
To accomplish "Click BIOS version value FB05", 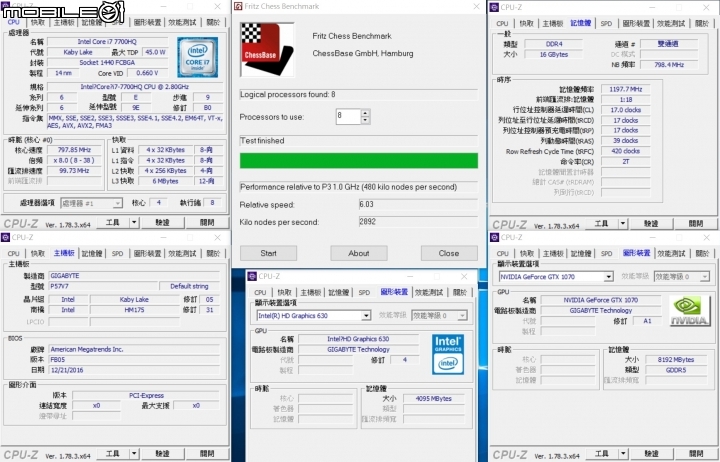I will [135, 360].
